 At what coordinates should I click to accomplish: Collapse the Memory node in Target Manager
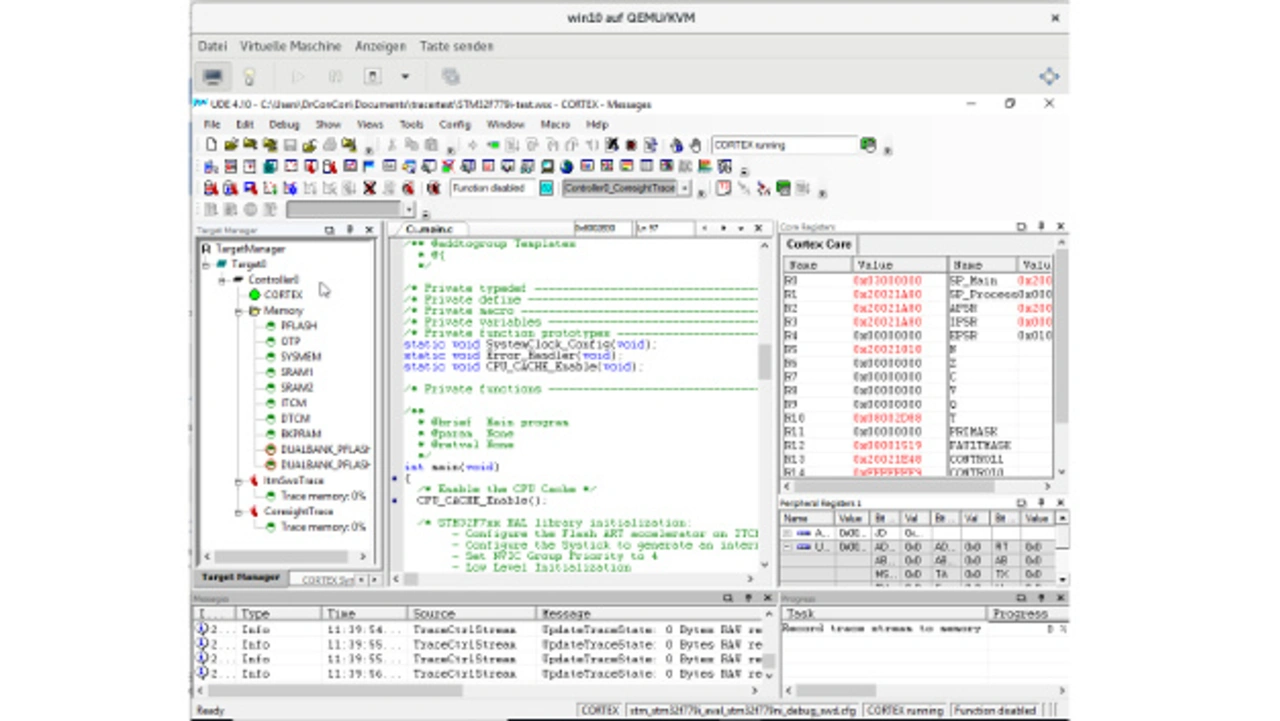pos(240,310)
